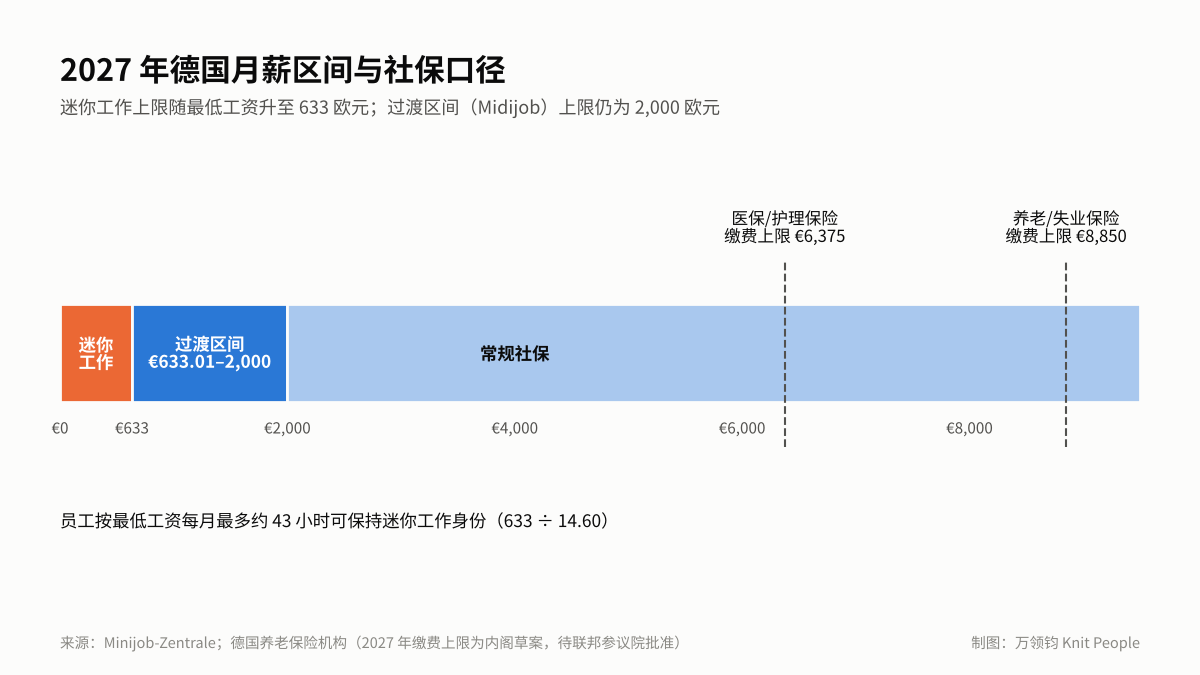
Task: Click the €8,000 axis label
Action: [969, 428]
